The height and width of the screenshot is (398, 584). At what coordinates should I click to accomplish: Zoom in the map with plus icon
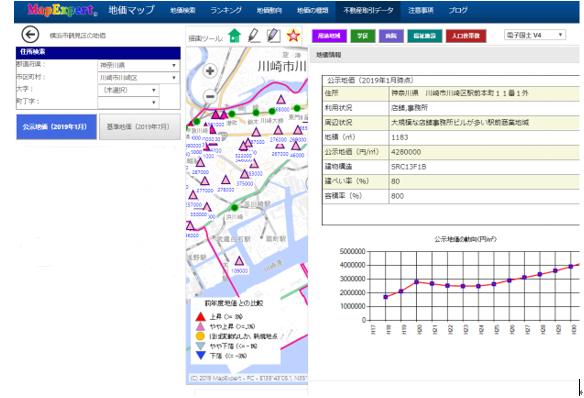point(210,71)
